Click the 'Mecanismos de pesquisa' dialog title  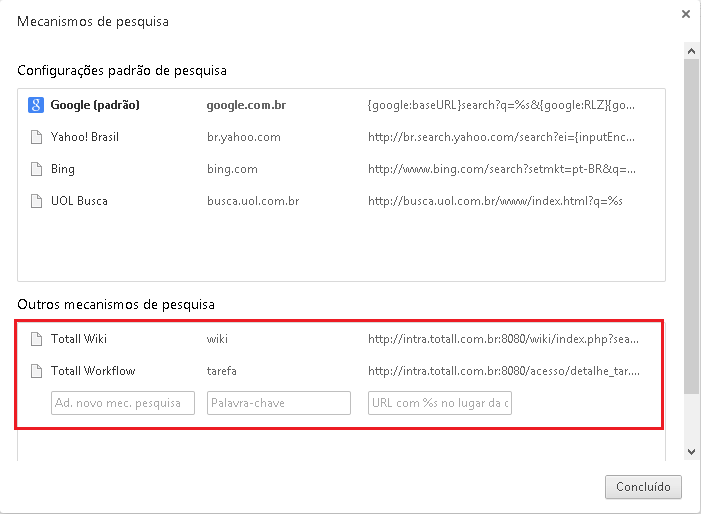pos(93,22)
